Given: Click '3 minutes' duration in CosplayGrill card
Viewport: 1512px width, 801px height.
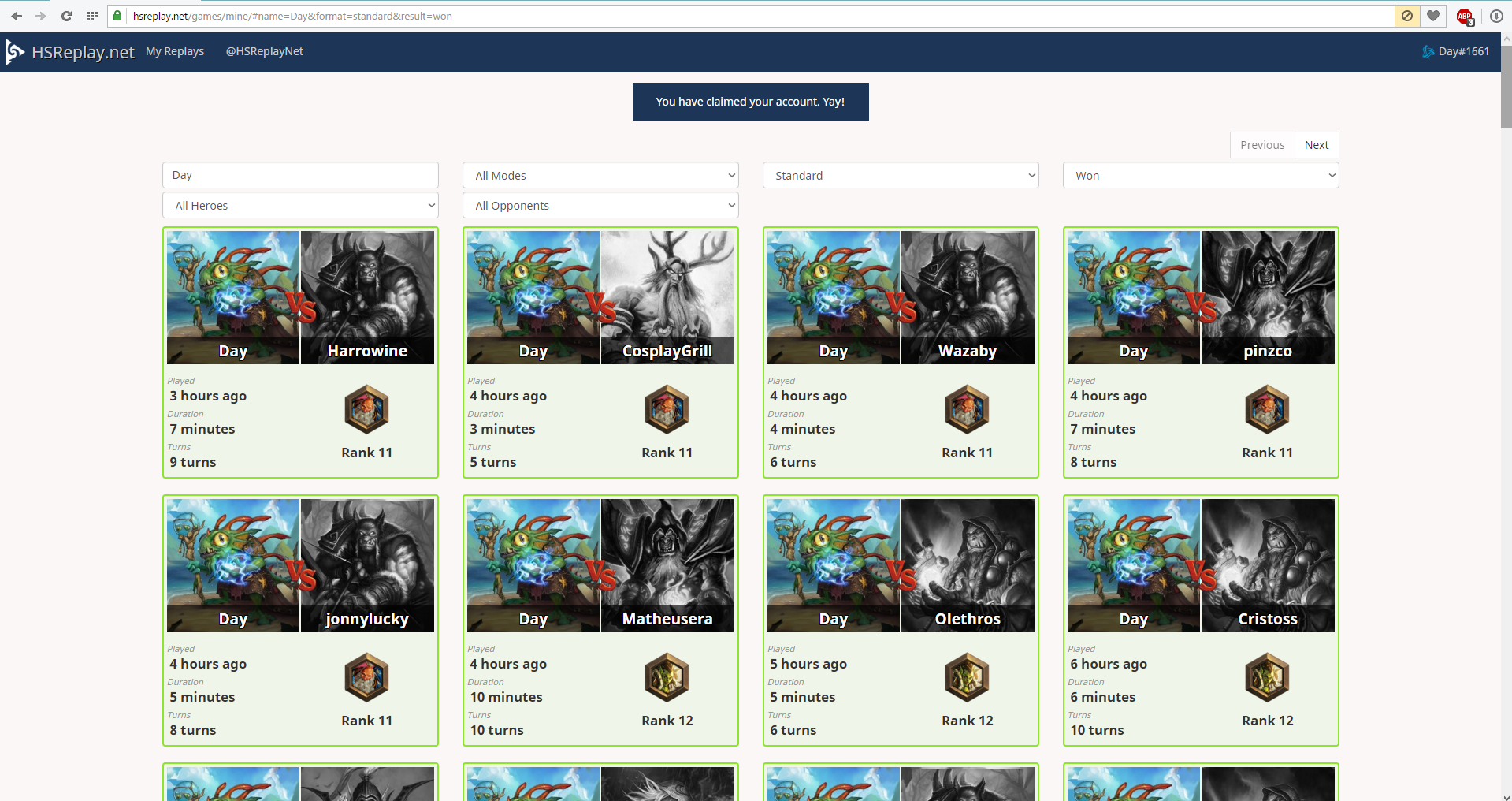Looking at the screenshot, I should tap(502, 429).
